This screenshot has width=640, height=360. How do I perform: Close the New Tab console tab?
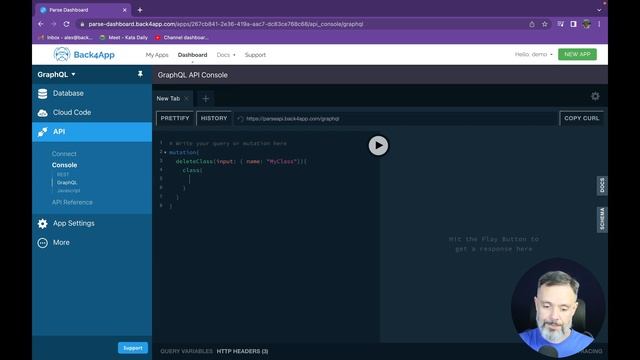[187, 98]
